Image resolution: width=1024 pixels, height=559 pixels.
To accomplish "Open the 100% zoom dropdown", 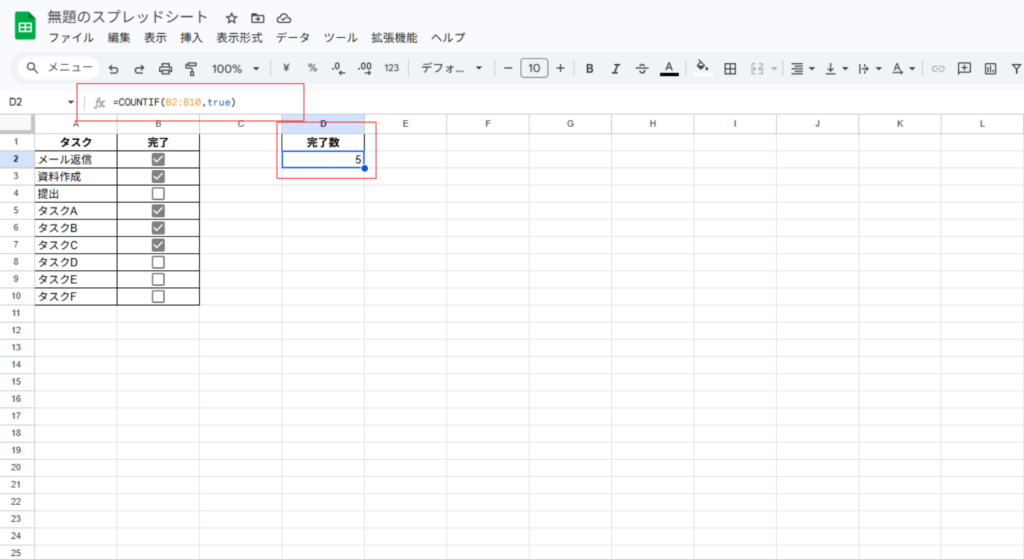I will [x=235, y=69].
